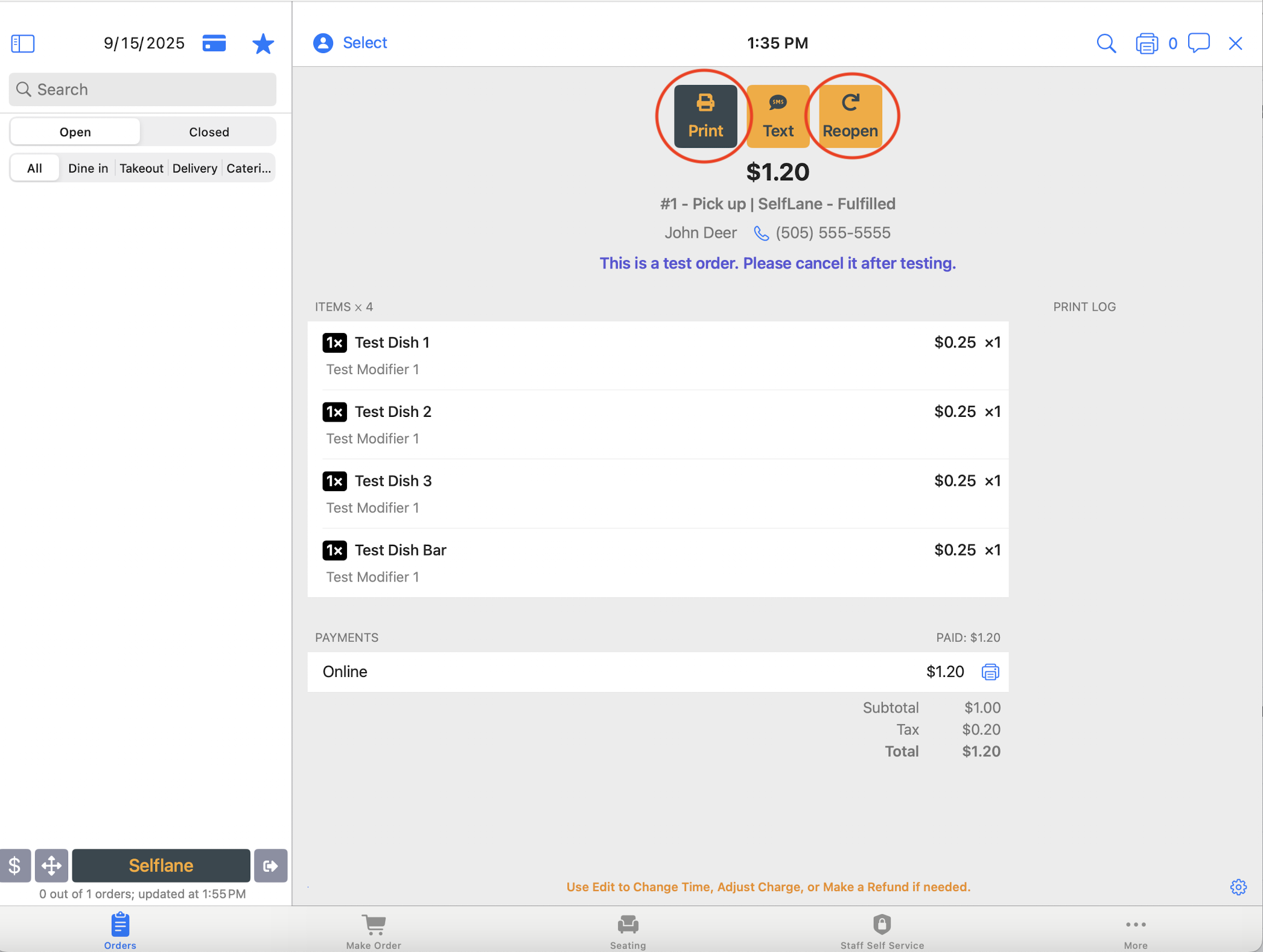
Task: Open settings gear at bottom right
Action: point(1238,887)
